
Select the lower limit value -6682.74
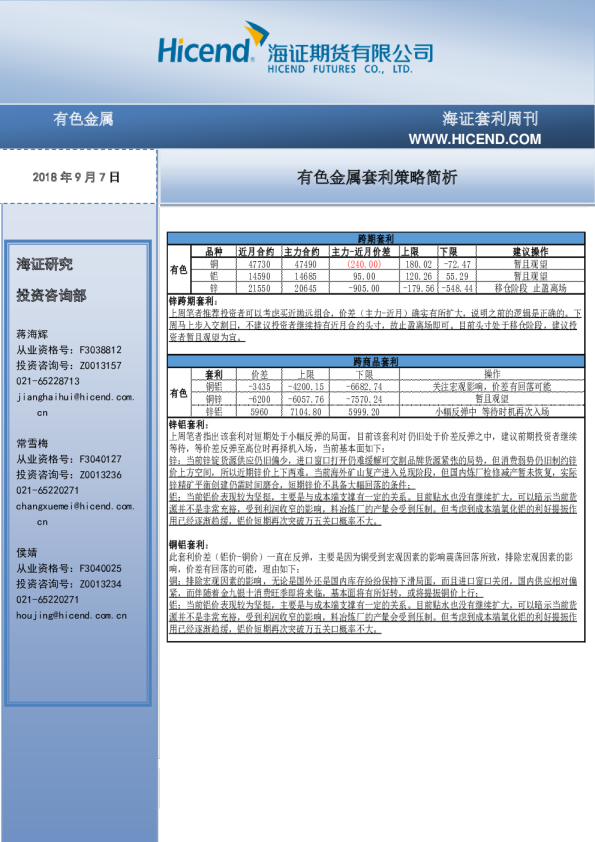[x=364, y=387]
